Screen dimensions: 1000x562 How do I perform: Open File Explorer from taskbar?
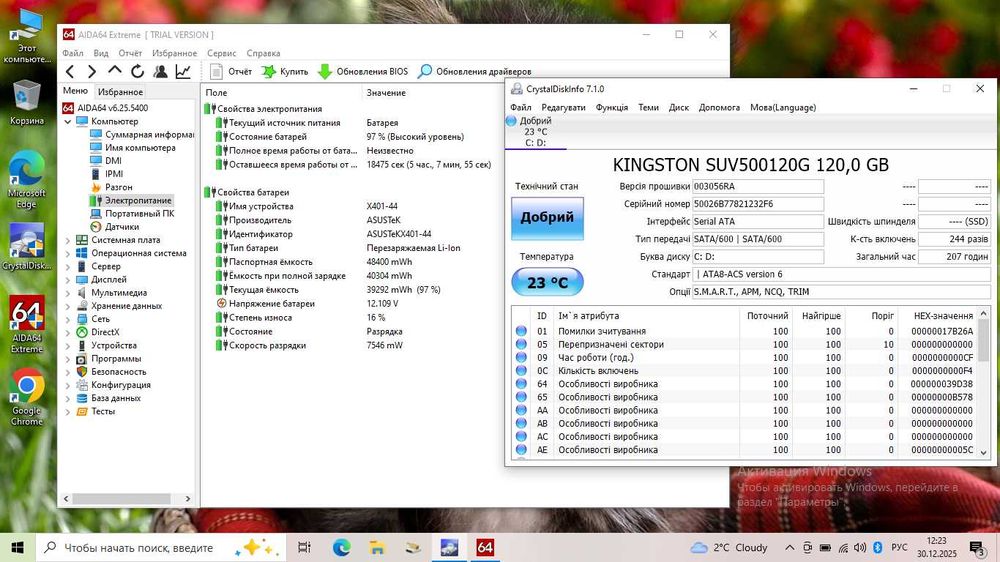(x=377, y=547)
